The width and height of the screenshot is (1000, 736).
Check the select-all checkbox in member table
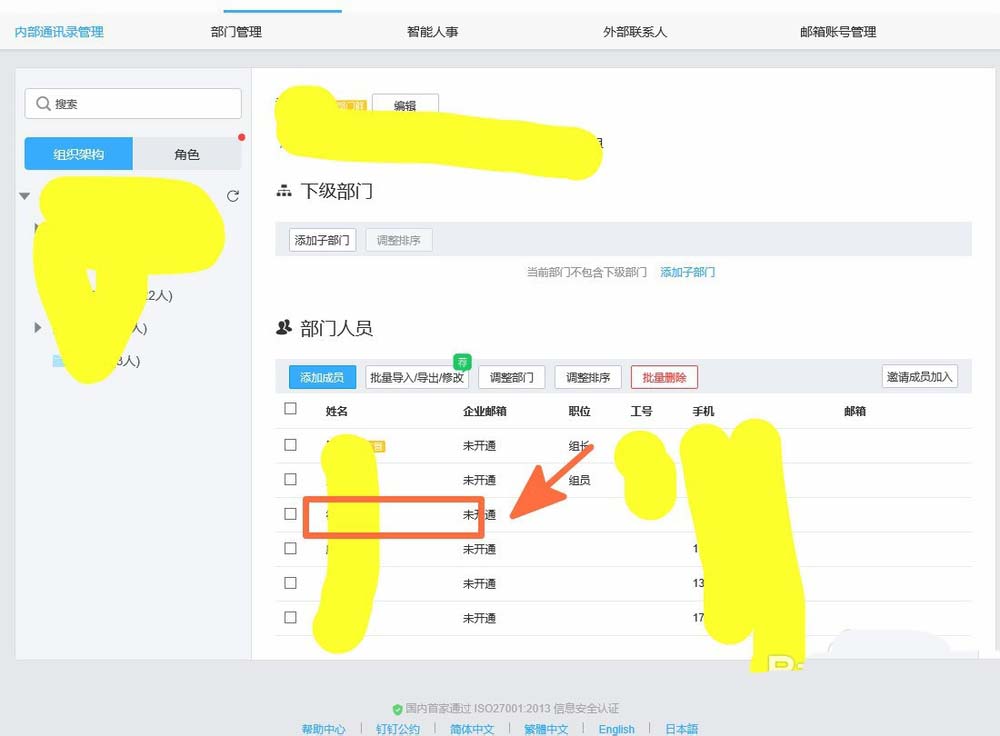(290, 409)
